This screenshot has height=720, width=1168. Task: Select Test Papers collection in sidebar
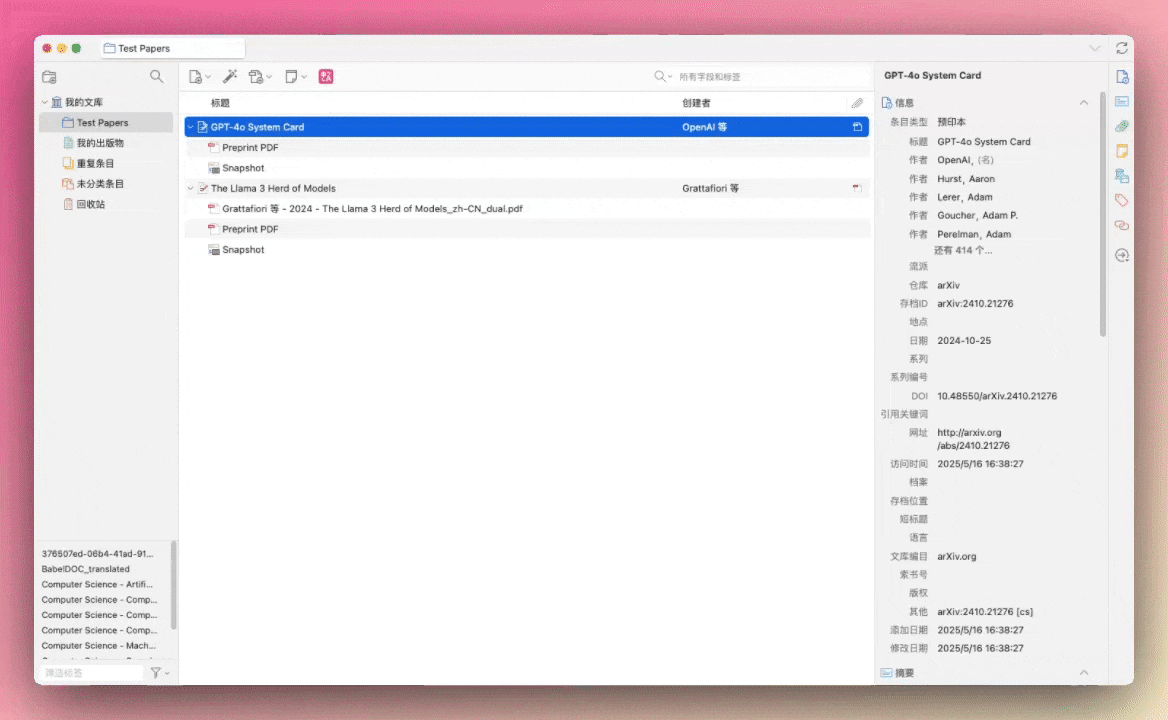106,123
